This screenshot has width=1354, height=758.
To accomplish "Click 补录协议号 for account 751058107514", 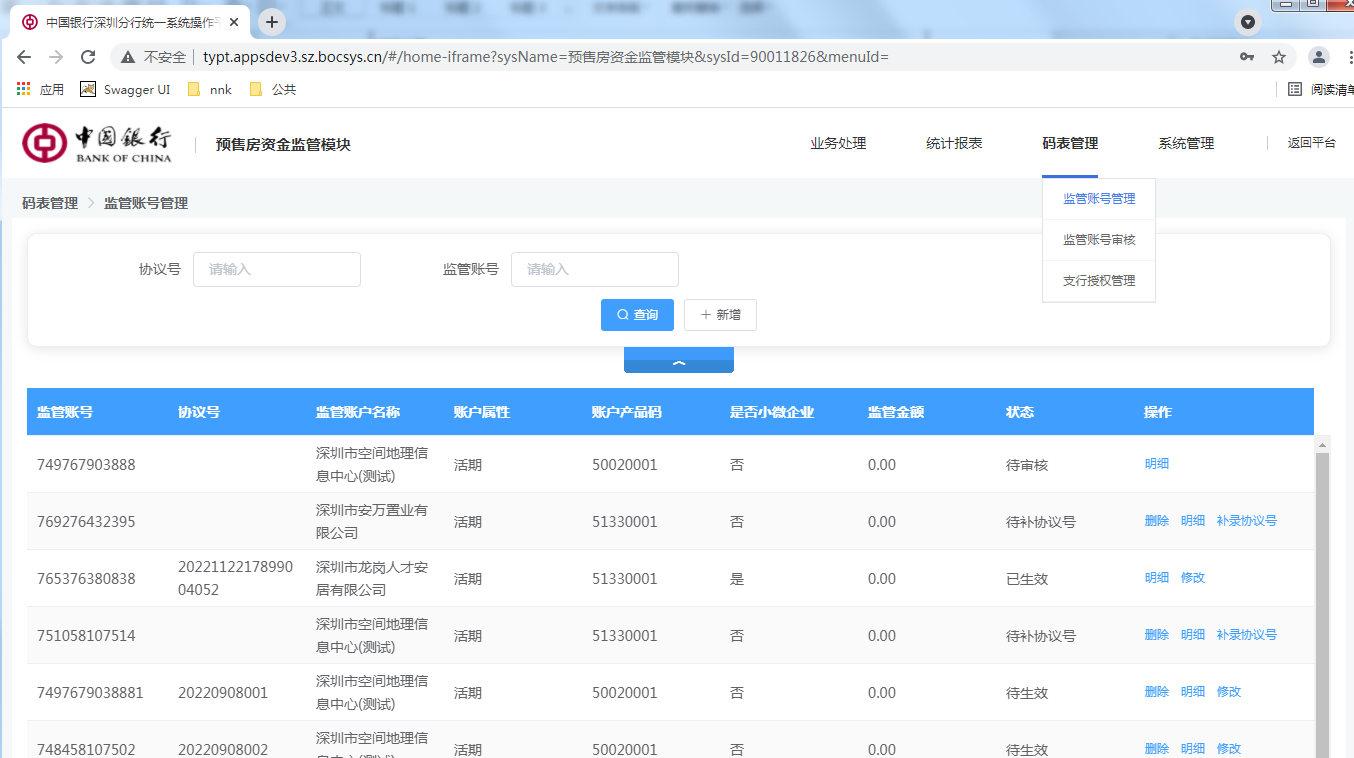I will [1247, 635].
